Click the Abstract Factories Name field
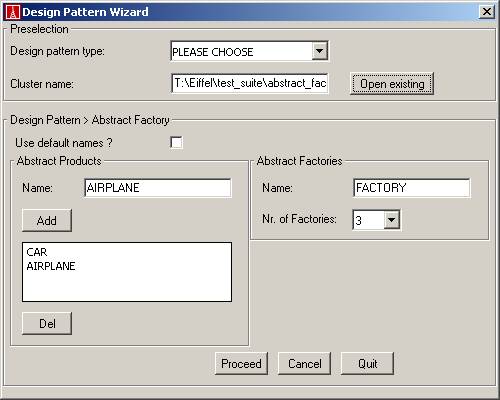This screenshot has width=500, height=400. [x=412, y=188]
